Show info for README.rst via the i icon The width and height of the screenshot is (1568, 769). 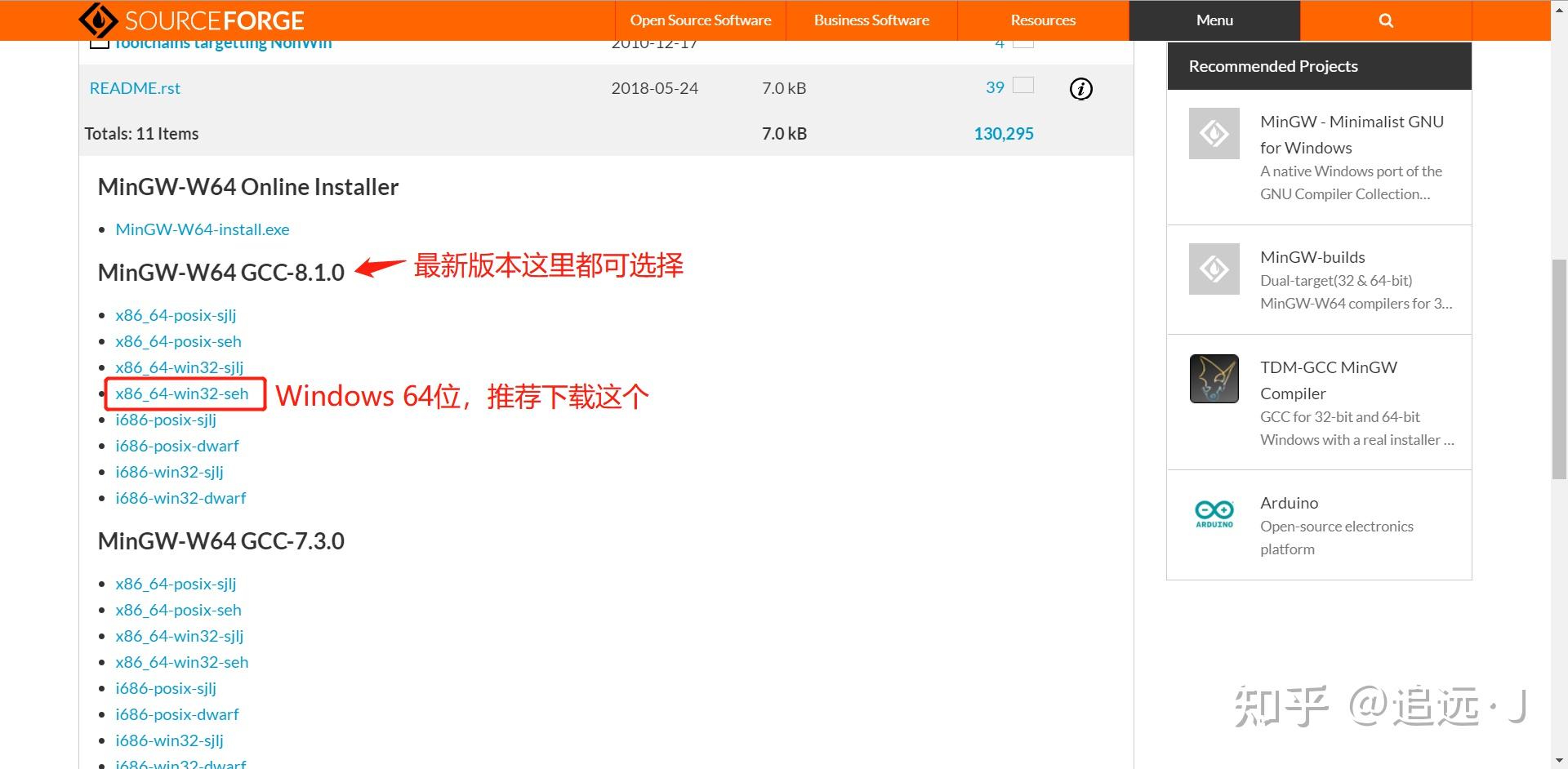tap(1080, 88)
